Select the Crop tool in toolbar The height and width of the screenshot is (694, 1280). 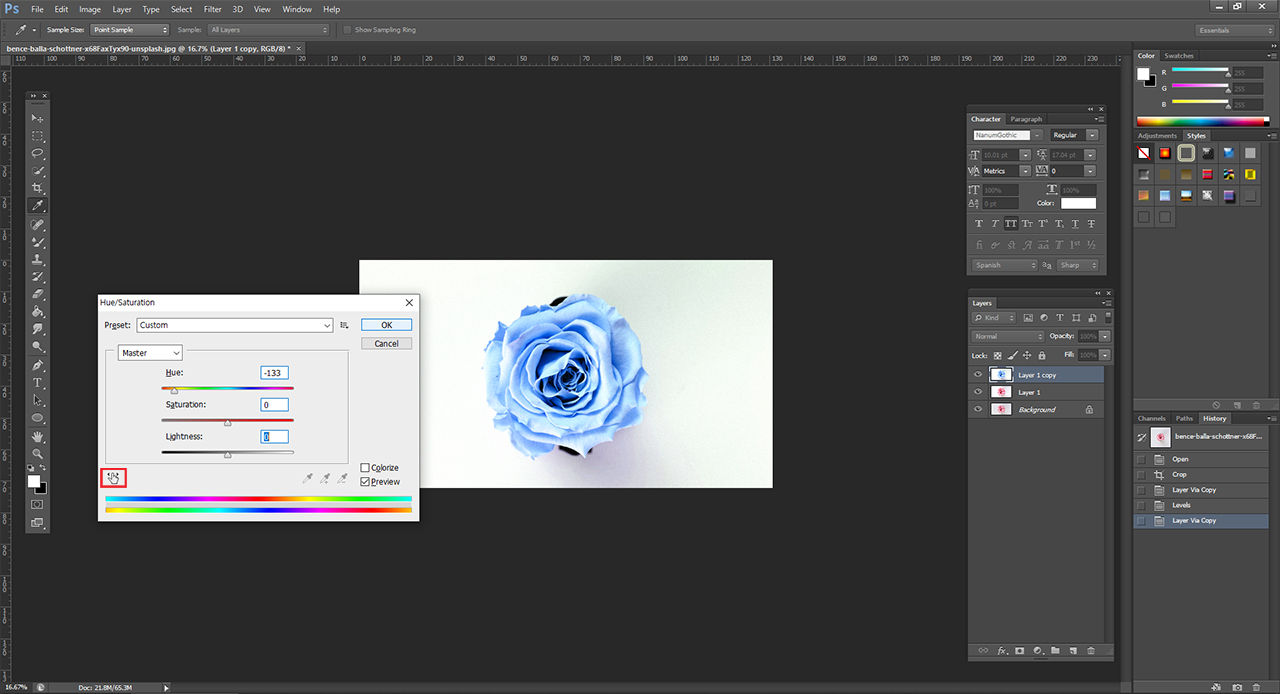[38, 188]
